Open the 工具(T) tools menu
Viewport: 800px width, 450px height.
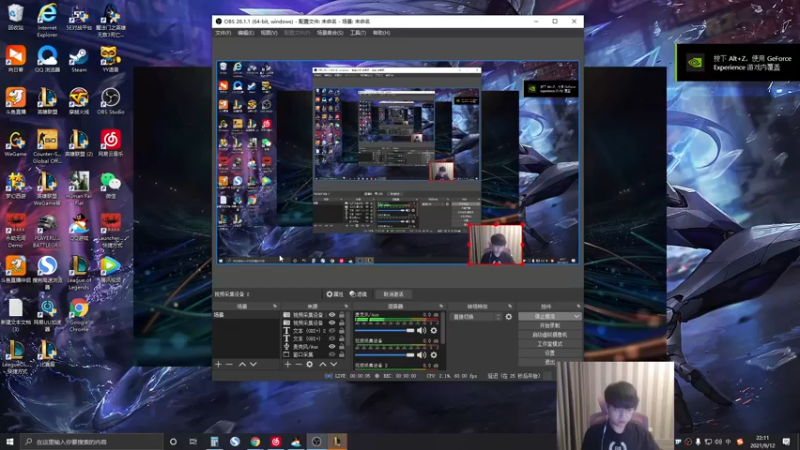(358, 33)
